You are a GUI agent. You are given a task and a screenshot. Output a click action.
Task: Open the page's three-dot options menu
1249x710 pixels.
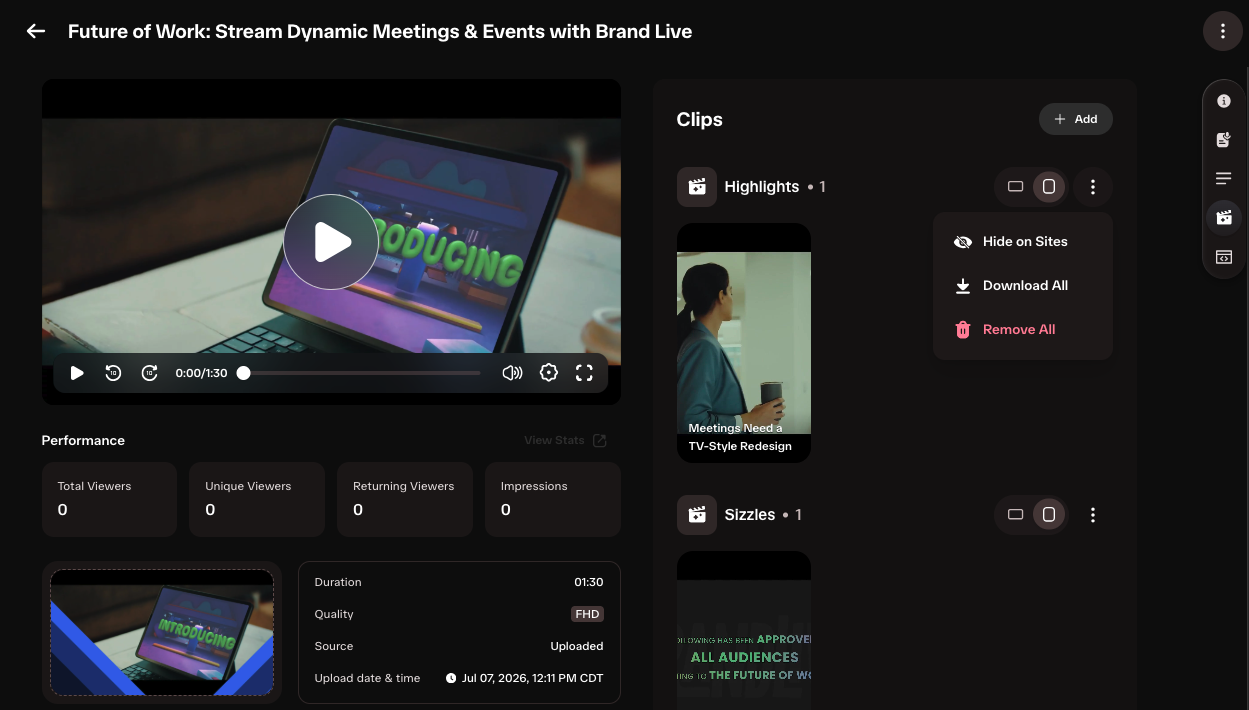[x=1222, y=31]
